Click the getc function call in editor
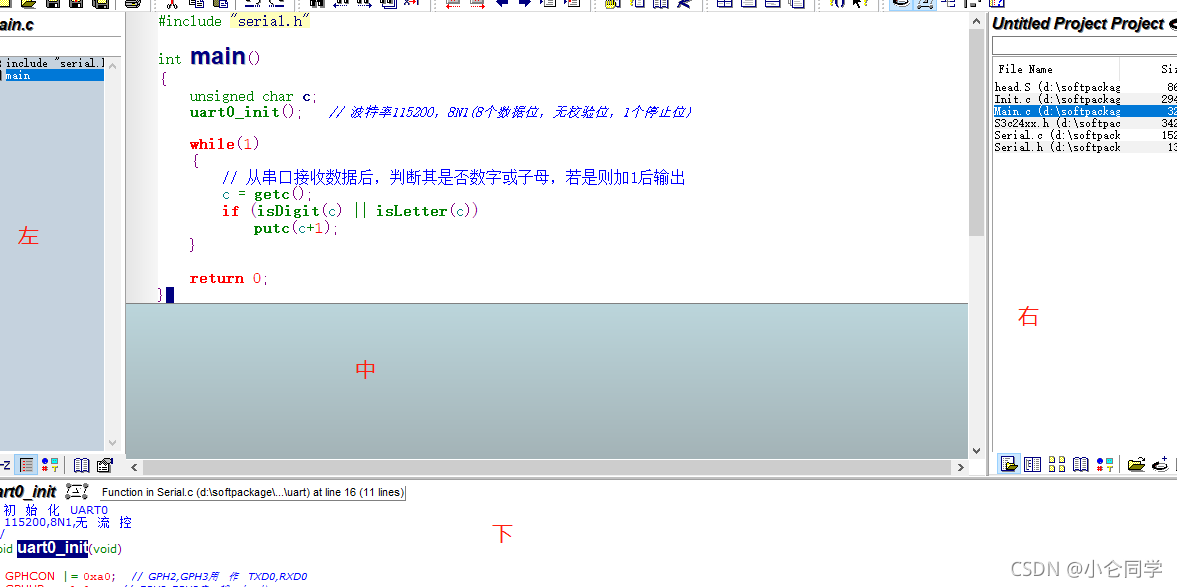 (272, 194)
